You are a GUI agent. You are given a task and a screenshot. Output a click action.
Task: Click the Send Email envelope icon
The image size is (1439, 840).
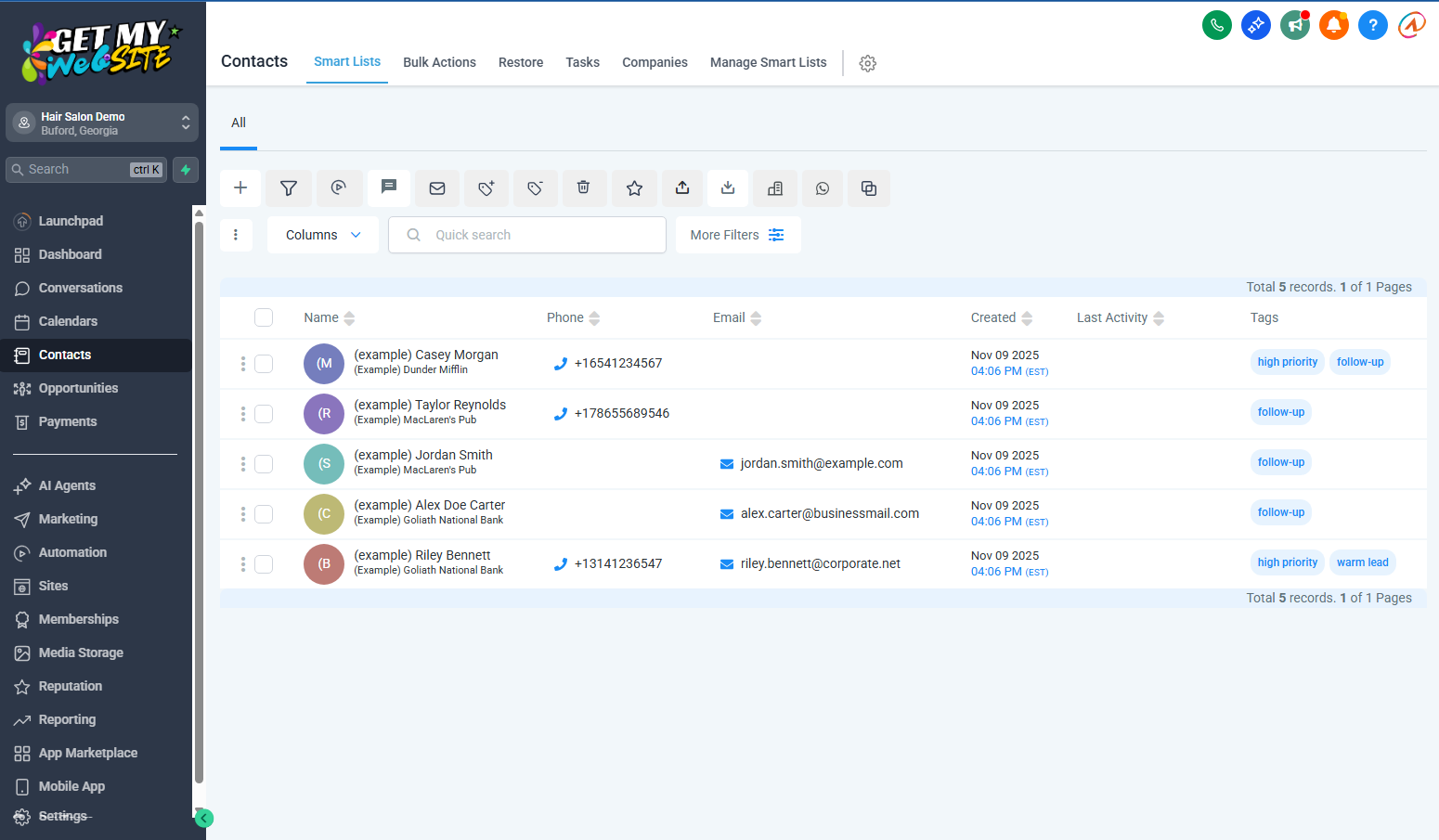click(437, 188)
